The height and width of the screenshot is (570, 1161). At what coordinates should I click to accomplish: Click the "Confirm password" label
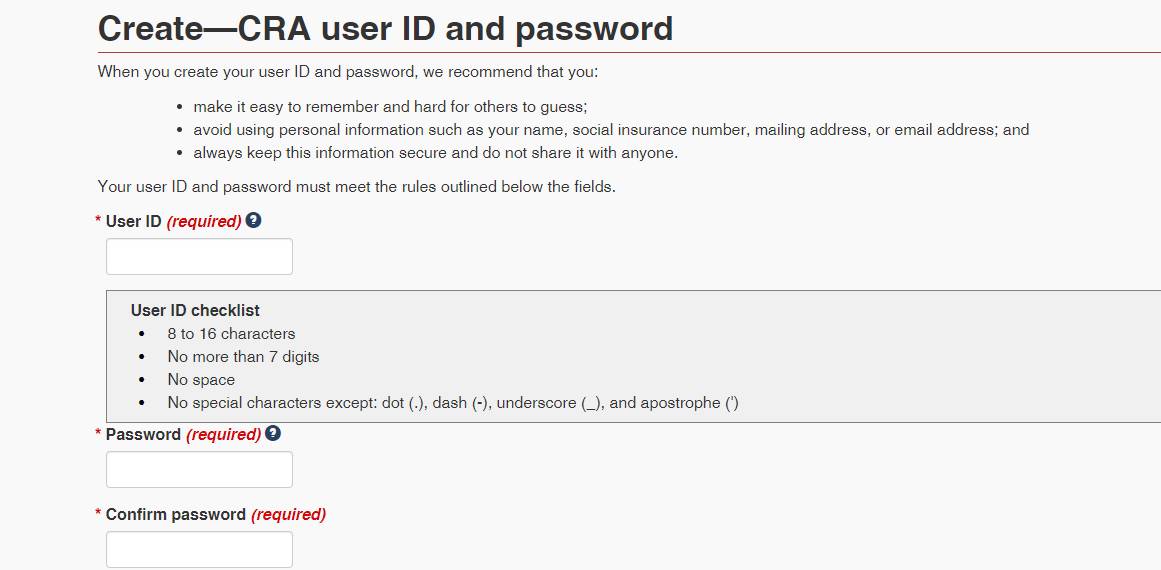click(x=175, y=515)
